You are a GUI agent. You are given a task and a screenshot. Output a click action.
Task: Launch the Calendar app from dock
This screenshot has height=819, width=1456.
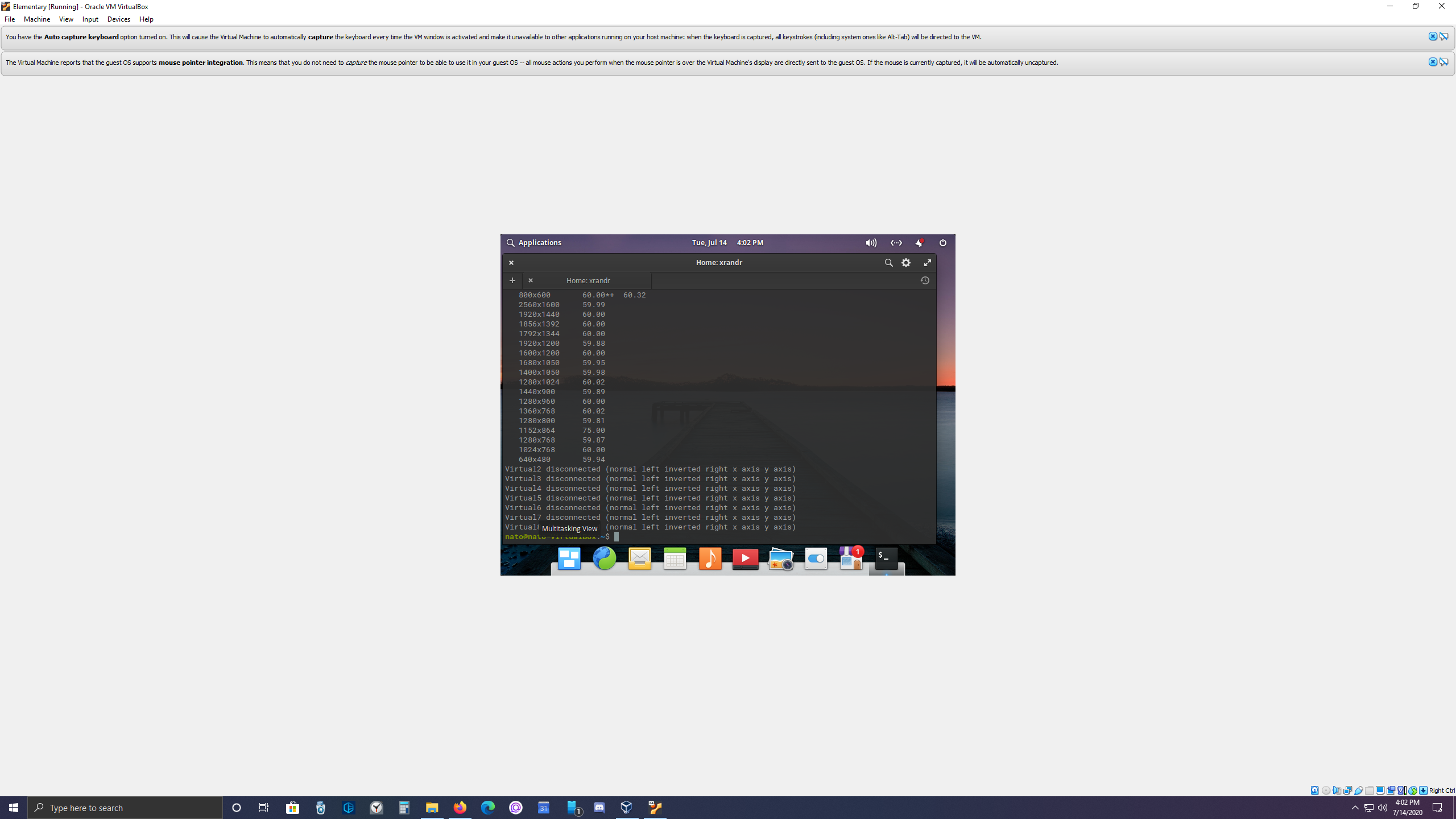(675, 559)
